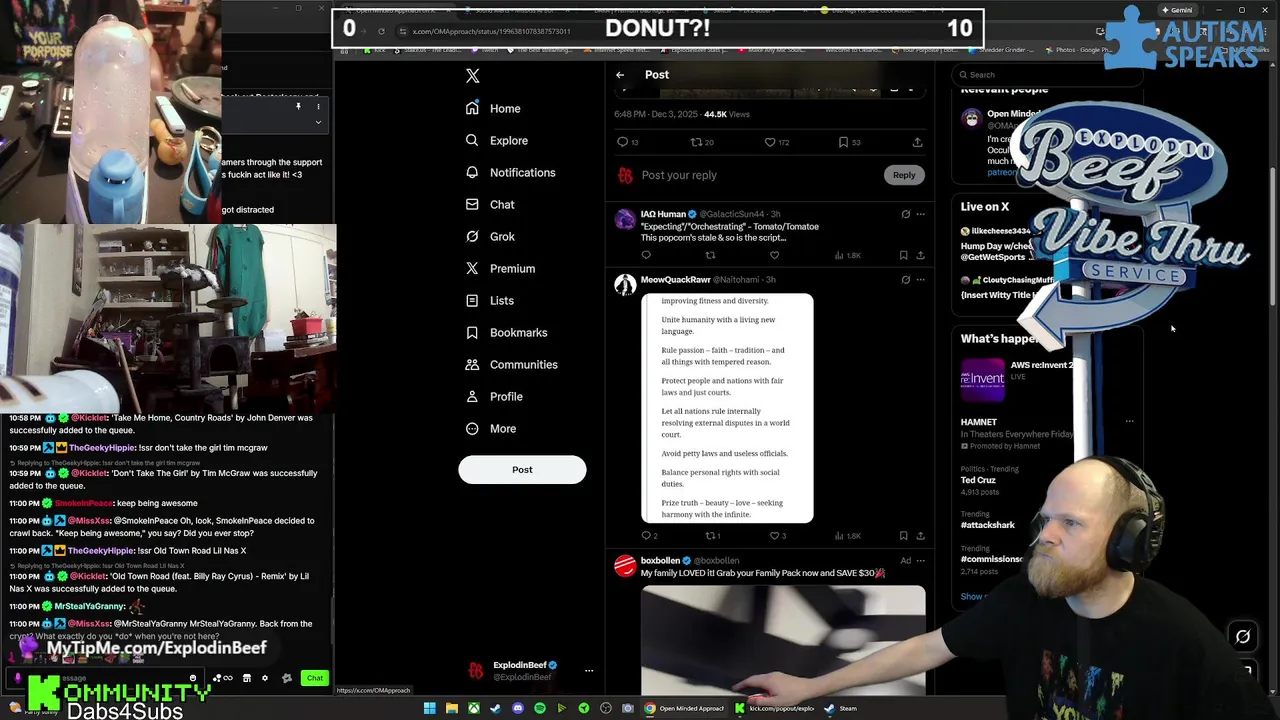The image size is (1280, 720).
Task: Click the gray Reply button
Action: pos(904,175)
